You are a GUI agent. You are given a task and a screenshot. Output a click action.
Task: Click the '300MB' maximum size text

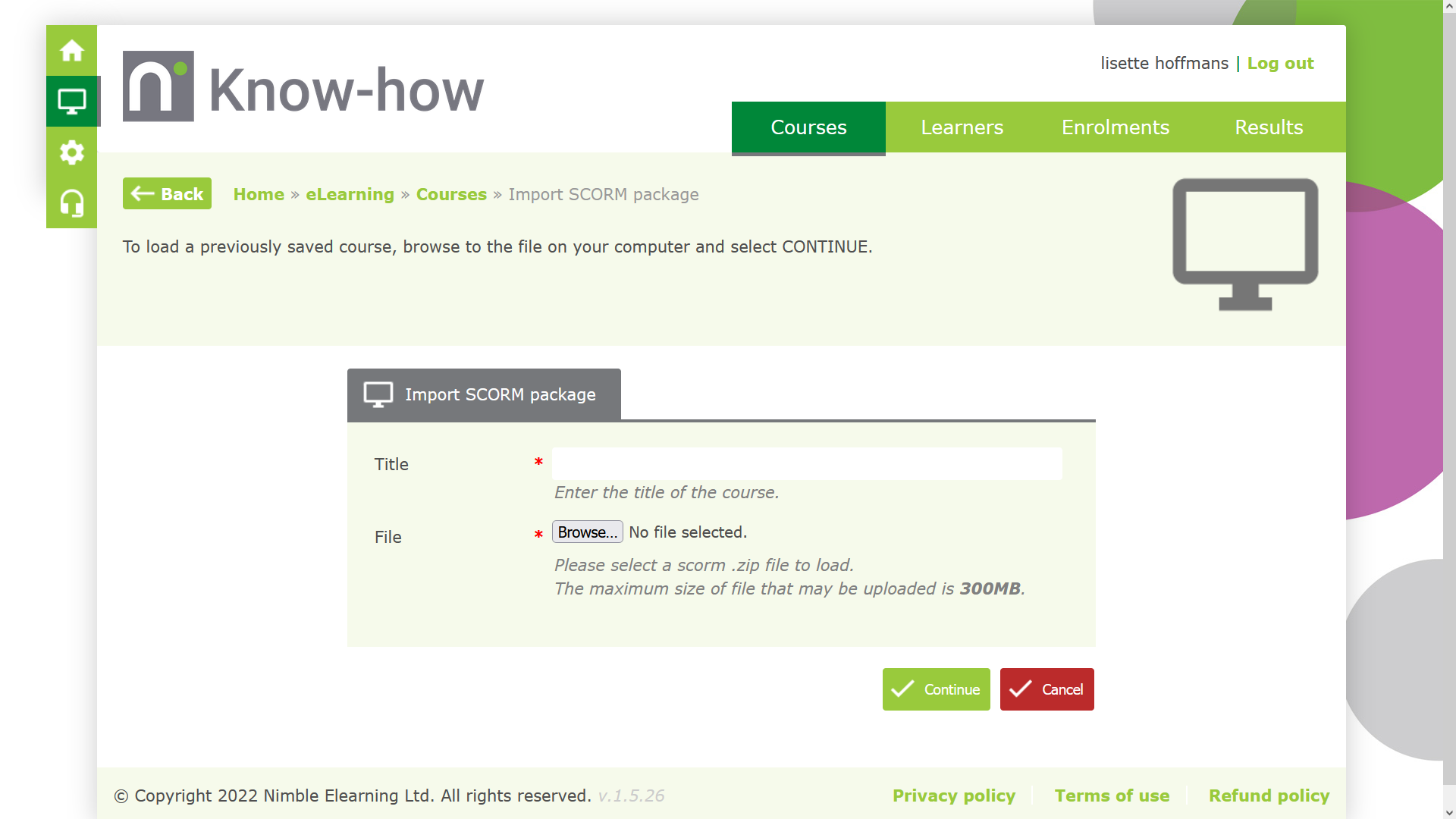990,588
